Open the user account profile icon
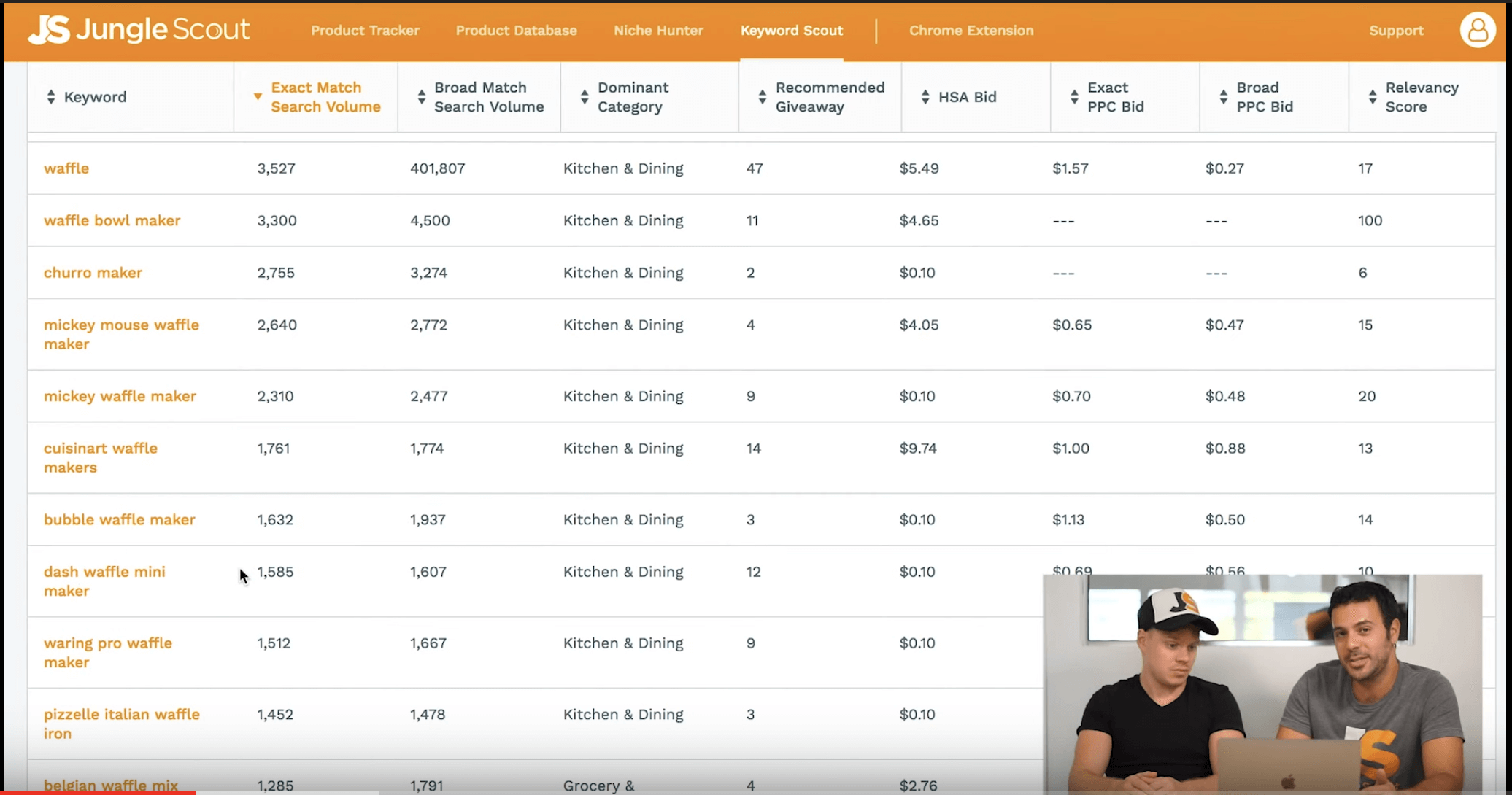1512x795 pixels. coord(1478,30)
